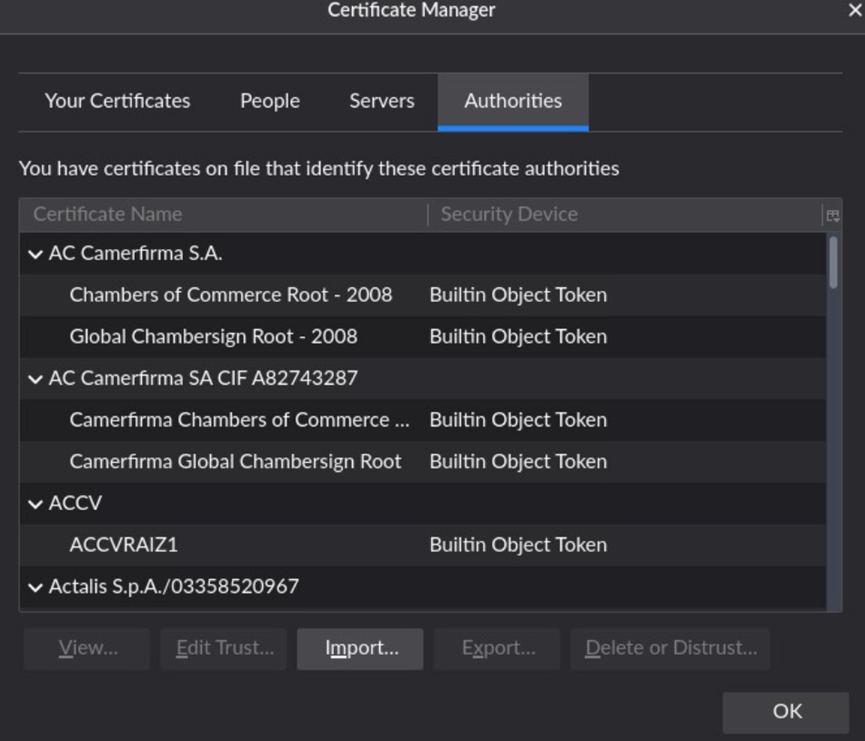Sort by the Security Device column header
The height and width of the screenshot is (741, 865).
[x=624, y=215]
